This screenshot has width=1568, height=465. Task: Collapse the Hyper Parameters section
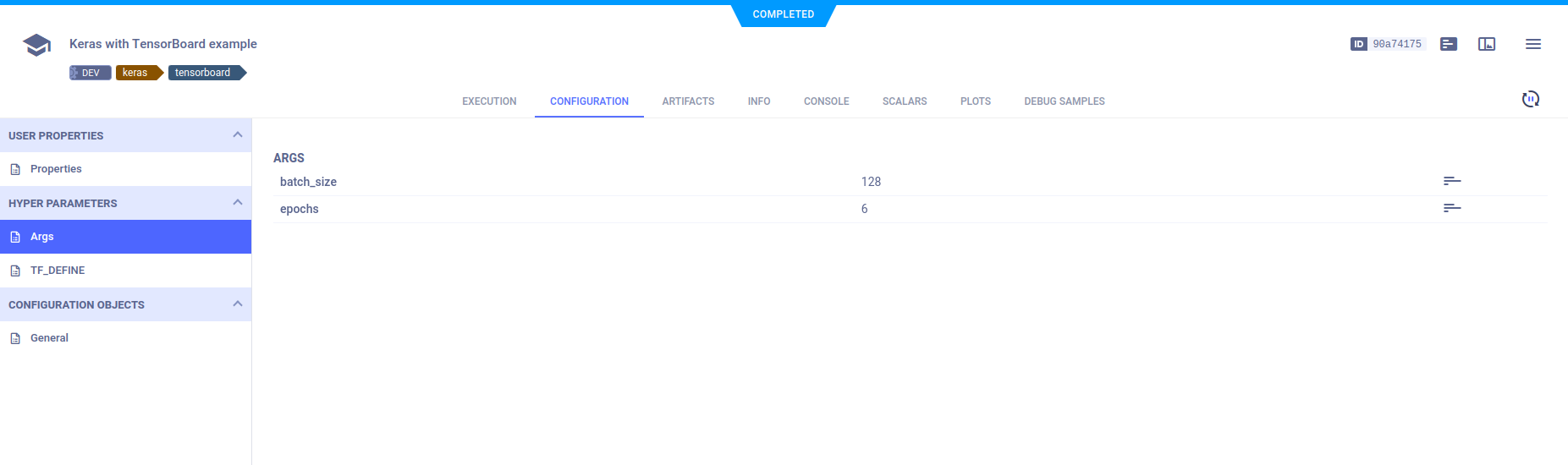(x=237, y=203)
